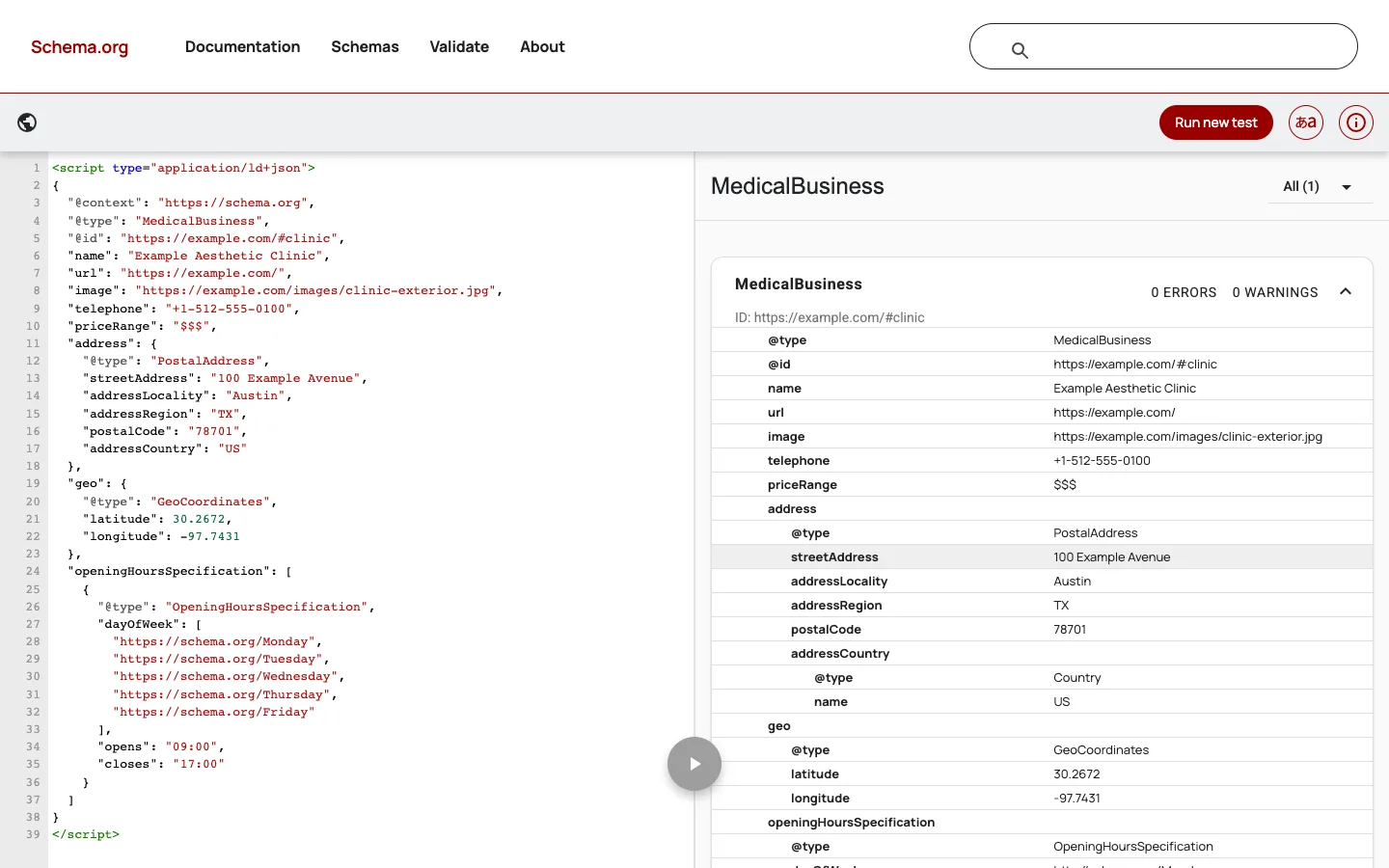
Task: Run validation with the play button
Action: (x=694, y=764)
